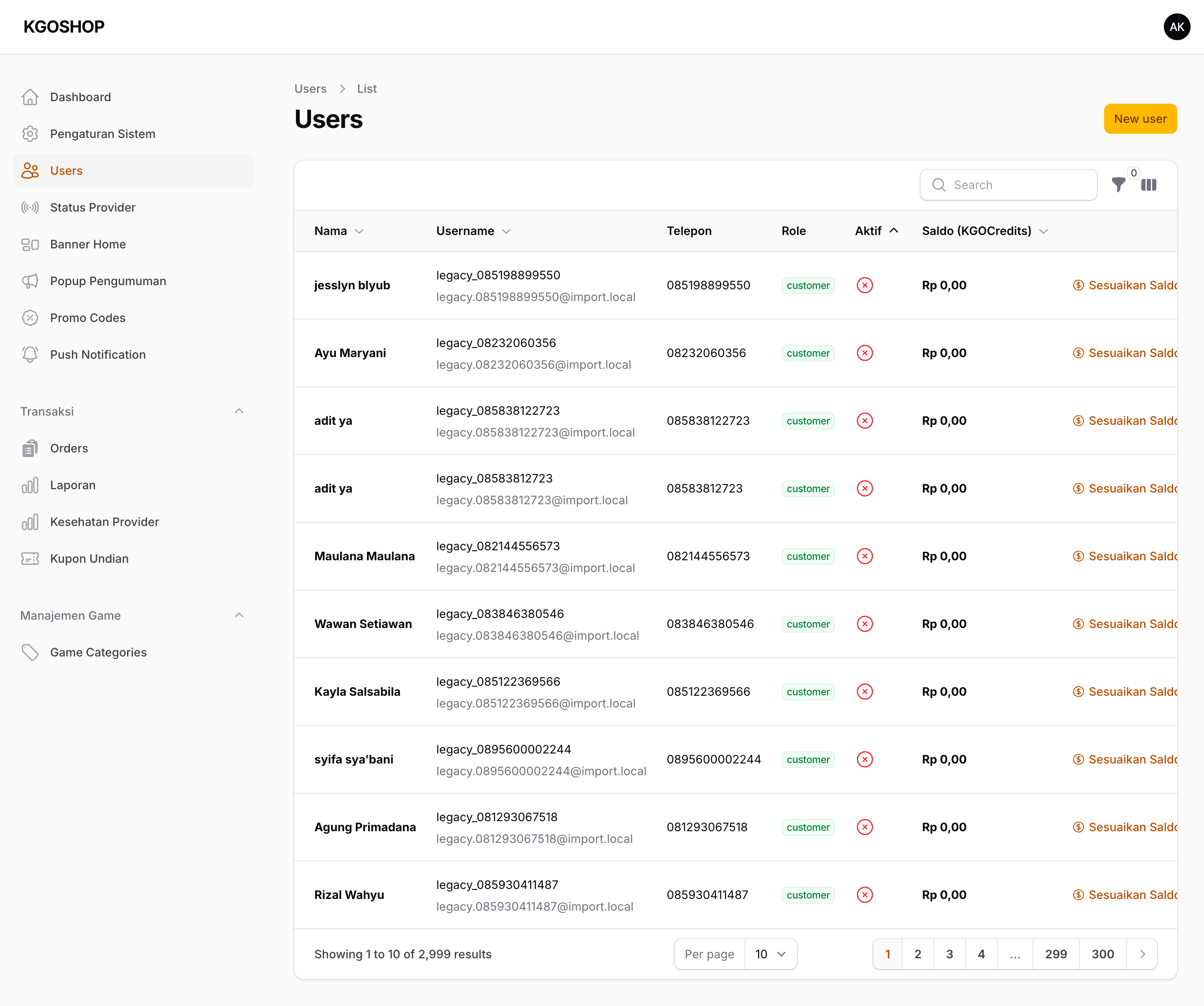Toggle table columns via column icon

coord(1149,185)
